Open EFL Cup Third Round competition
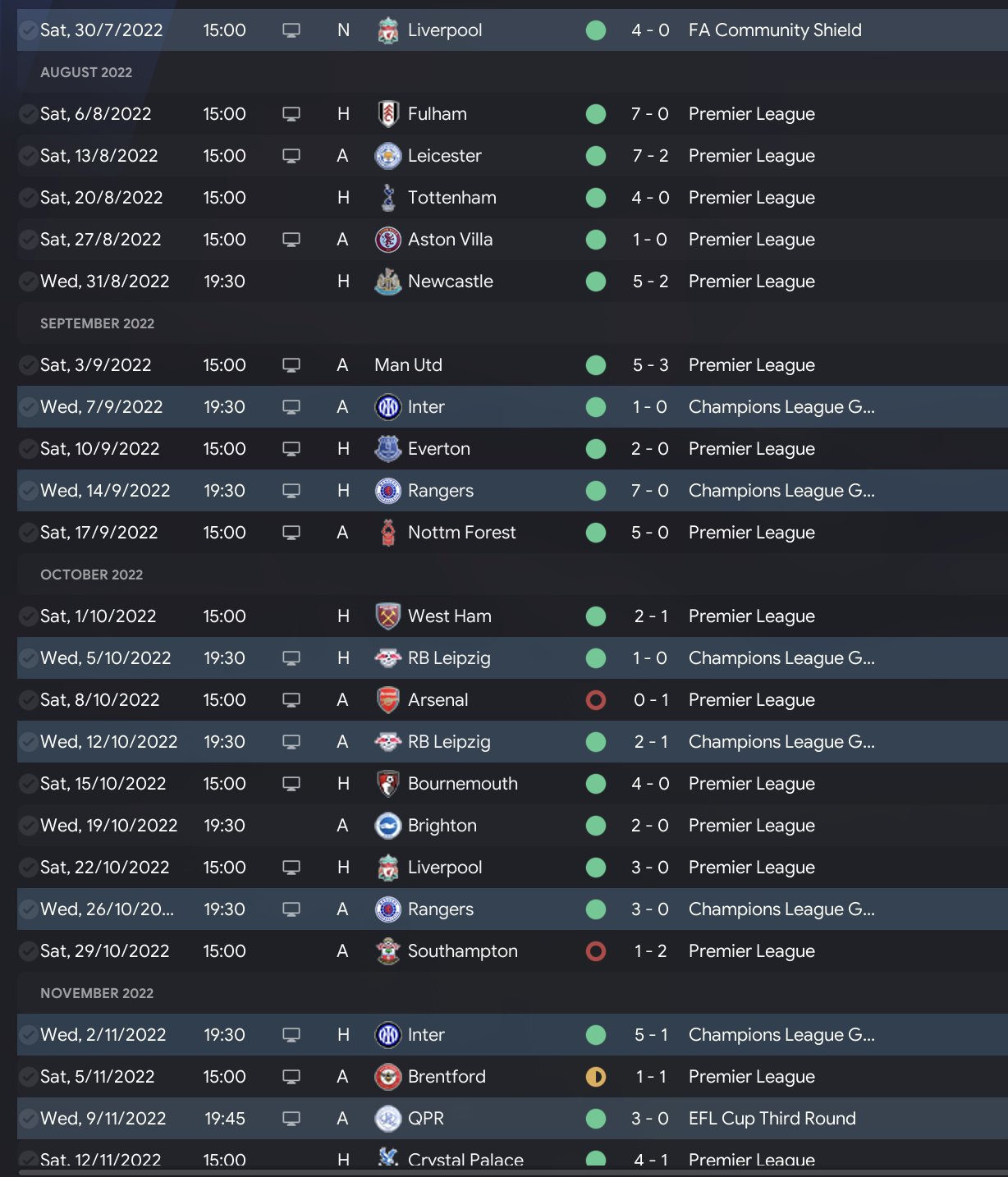 tap(772, 1119)
